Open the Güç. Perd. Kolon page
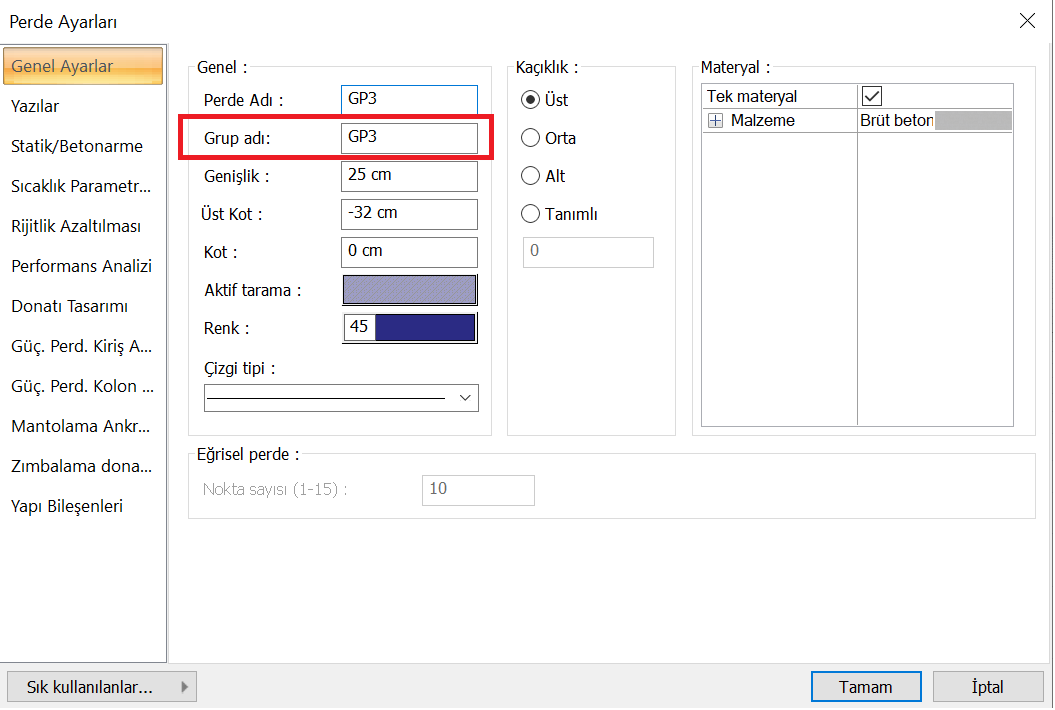The image size is (1055, 710). click(82, 386)
